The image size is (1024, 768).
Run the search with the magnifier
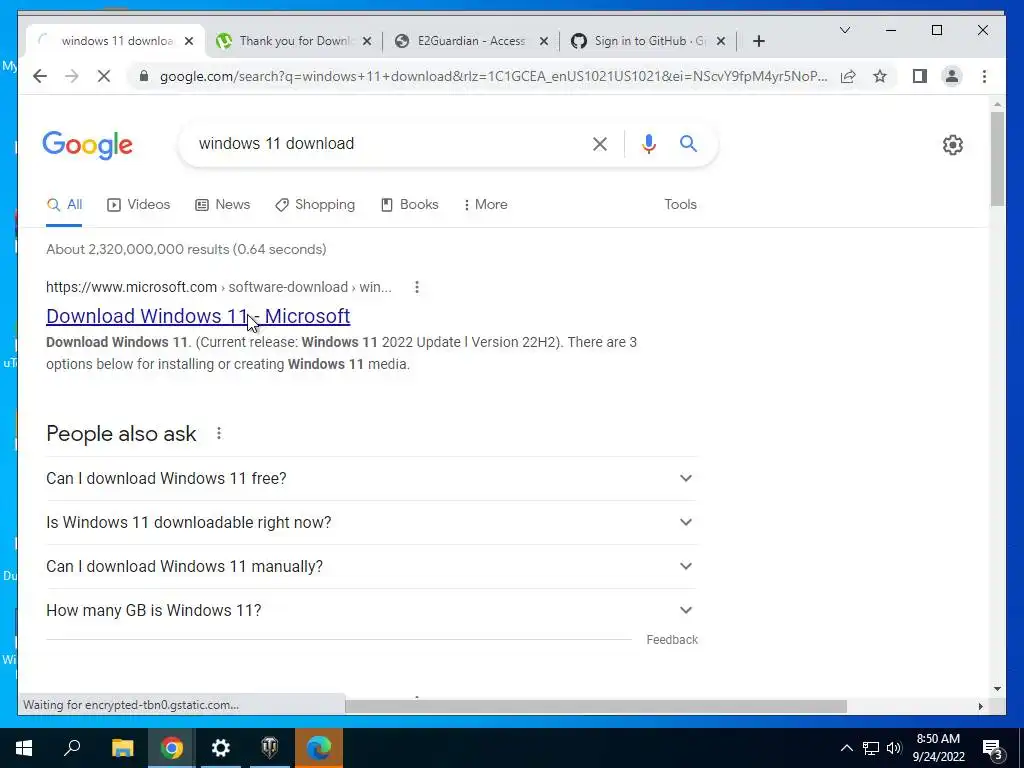point(688,144)
